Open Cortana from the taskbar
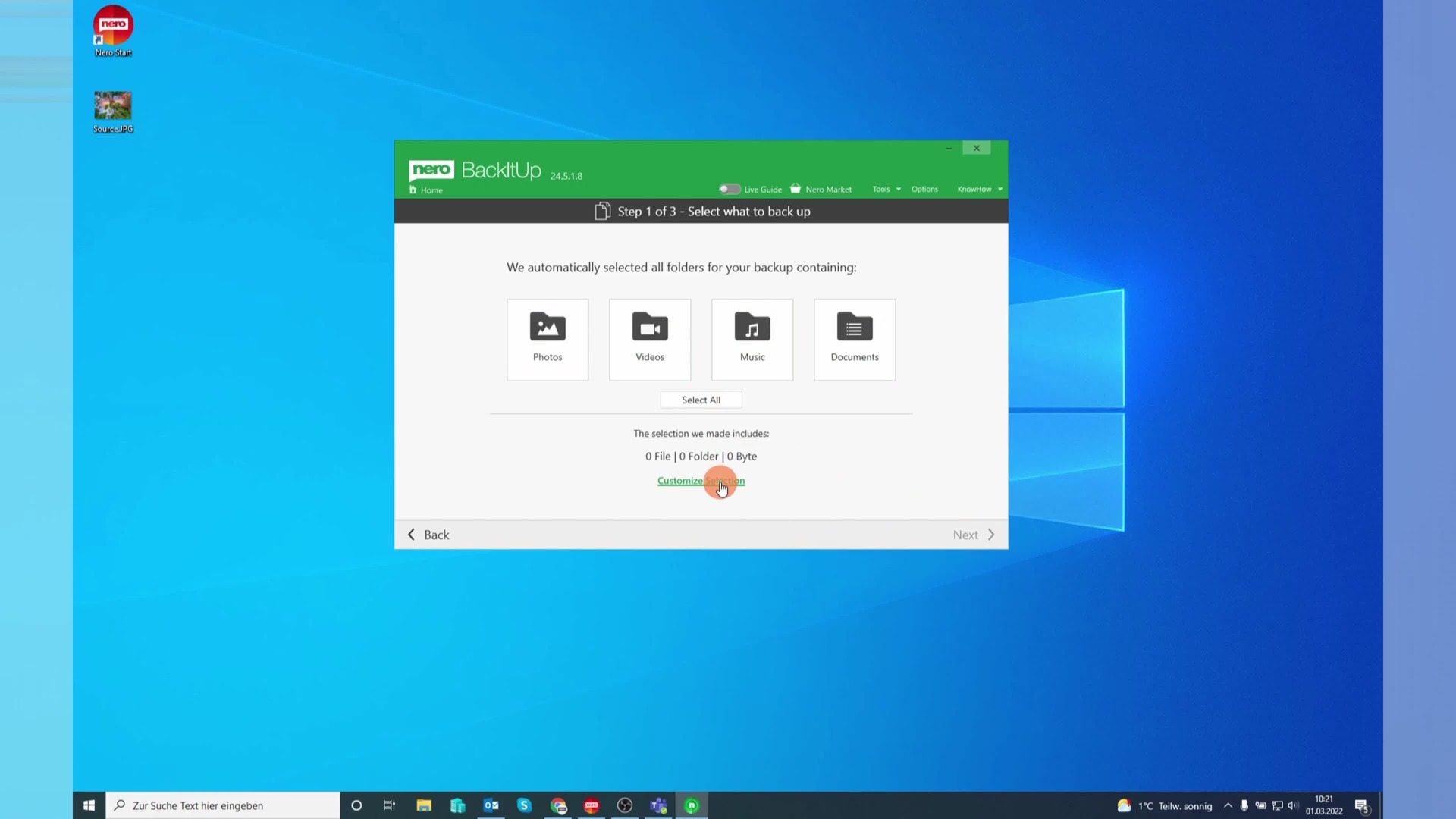Viewport: 1456px width, 819px height. [x=356, y=805]
